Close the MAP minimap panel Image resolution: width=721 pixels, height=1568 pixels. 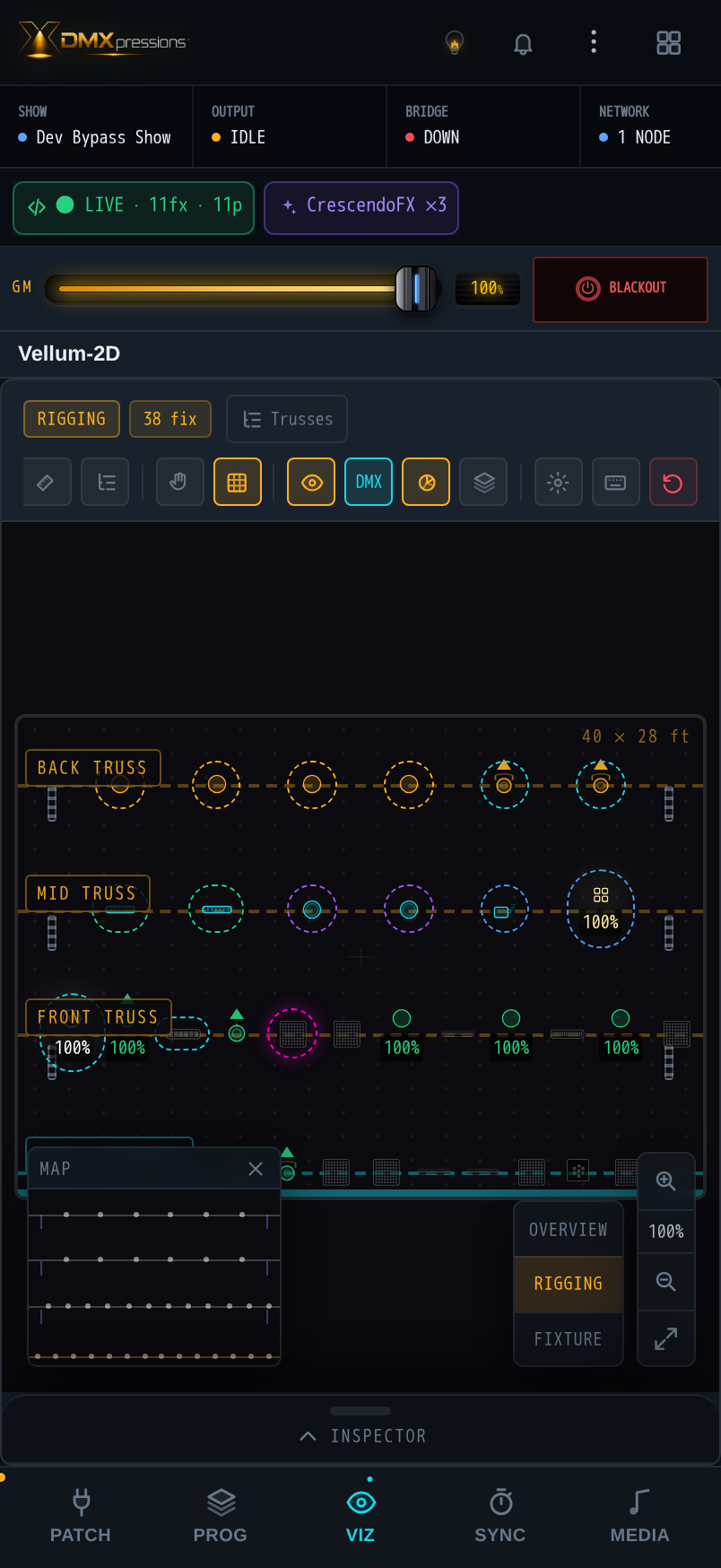click(x=256, y=1169)
